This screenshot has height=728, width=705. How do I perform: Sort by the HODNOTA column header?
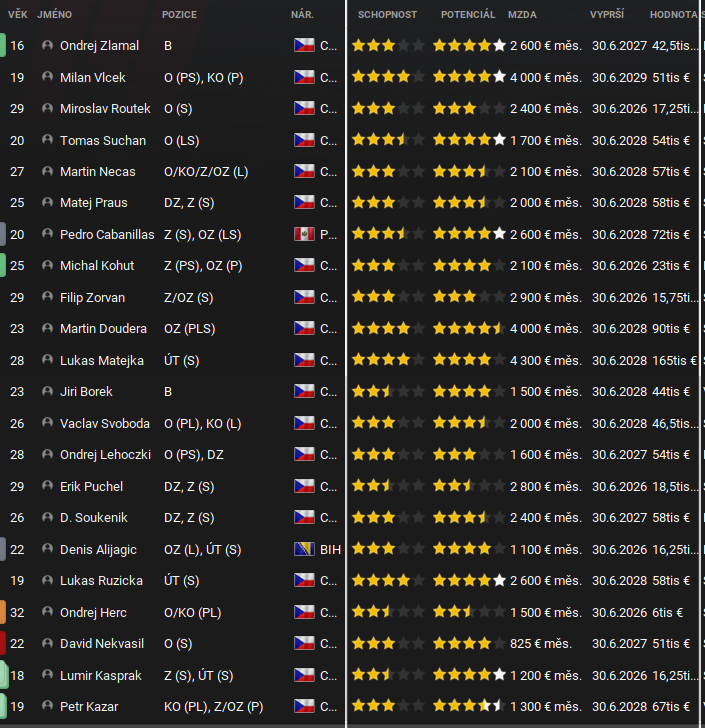click(x=673, y=14)
